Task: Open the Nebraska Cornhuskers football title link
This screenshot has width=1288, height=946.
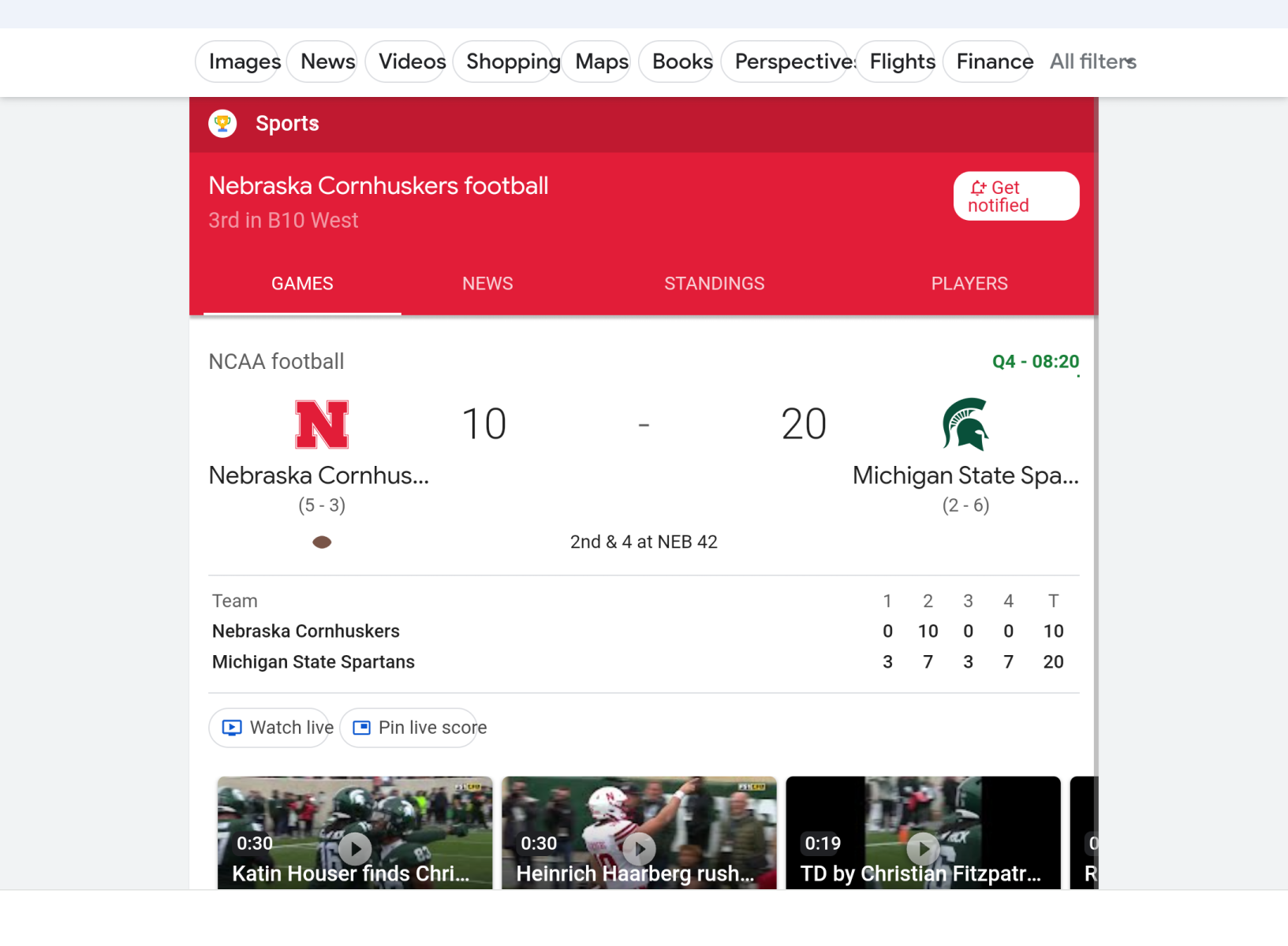Action: (x=378, y=186)
